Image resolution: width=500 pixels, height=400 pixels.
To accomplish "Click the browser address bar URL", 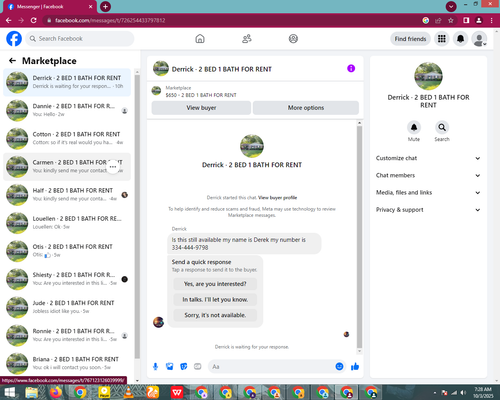I will coord(110,20).
